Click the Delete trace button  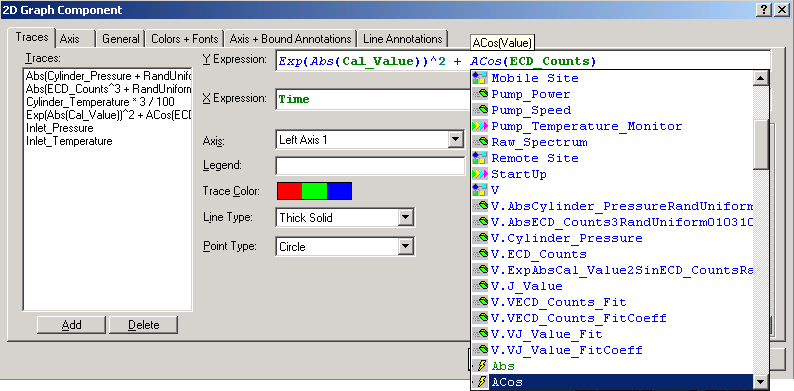(143, 325)
